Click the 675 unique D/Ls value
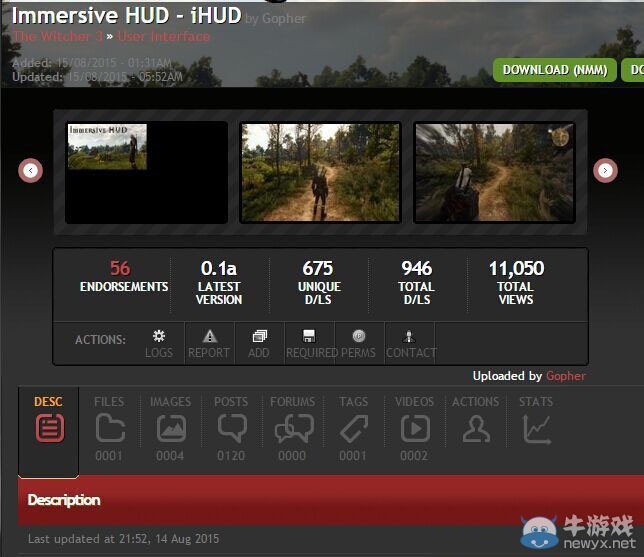 click(x=318, y=268)
